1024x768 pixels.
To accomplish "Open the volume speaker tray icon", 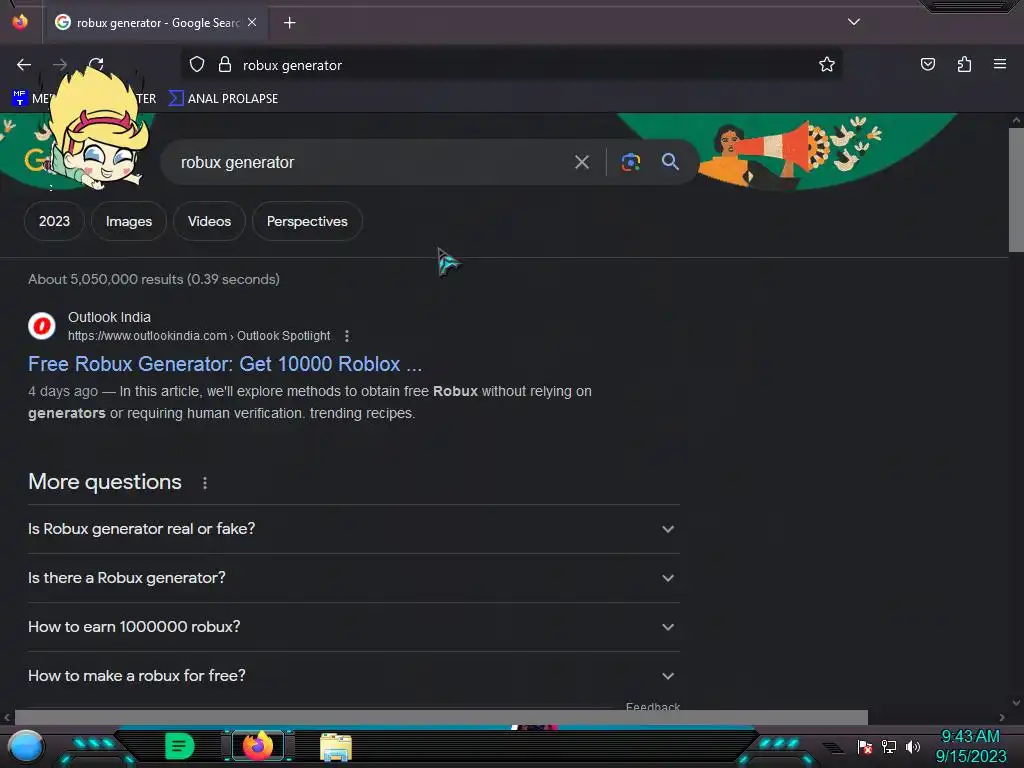I will click(x=913, y=746).
